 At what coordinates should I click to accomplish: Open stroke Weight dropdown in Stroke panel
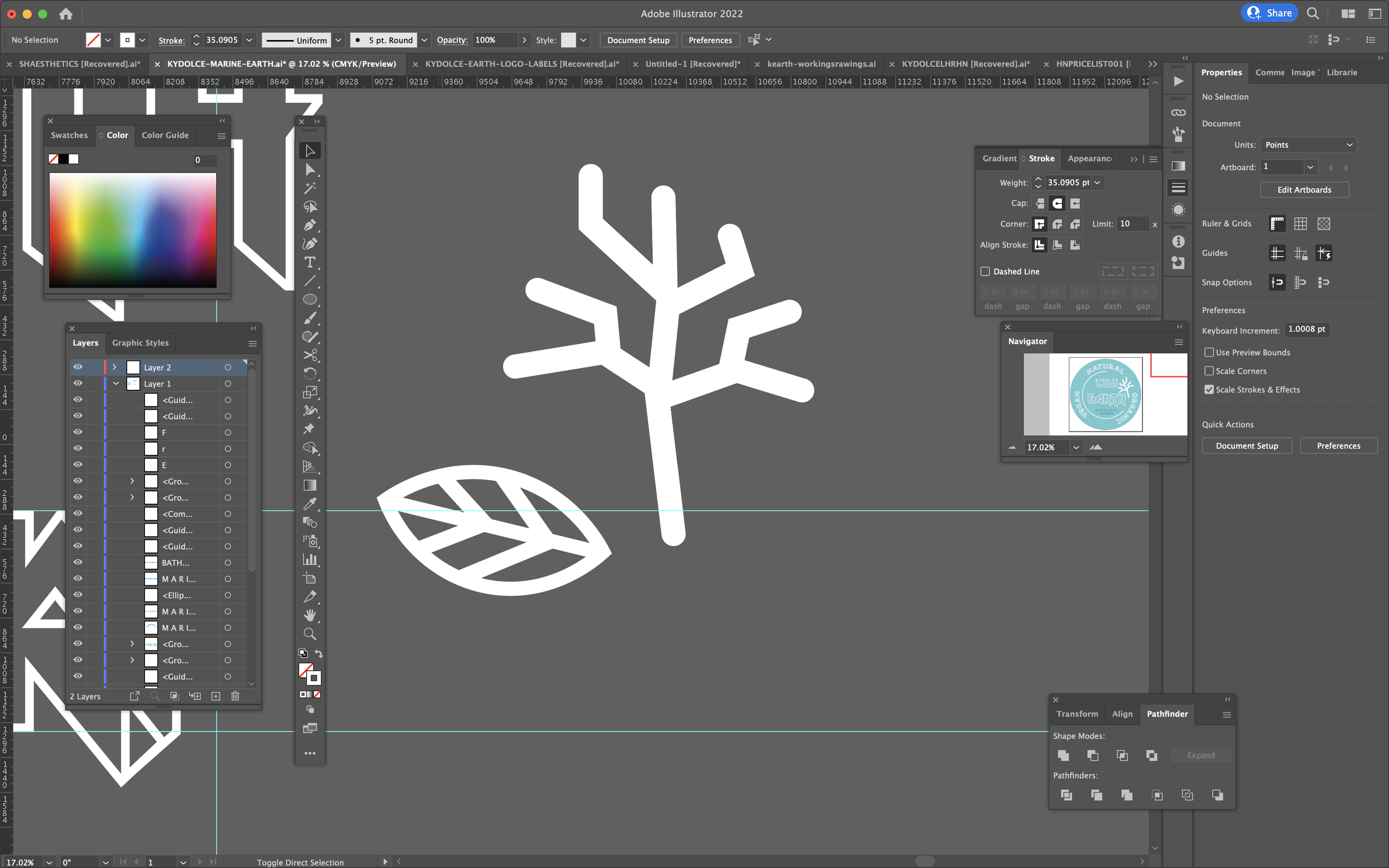pyautogui.click(x=1097, y=183)
